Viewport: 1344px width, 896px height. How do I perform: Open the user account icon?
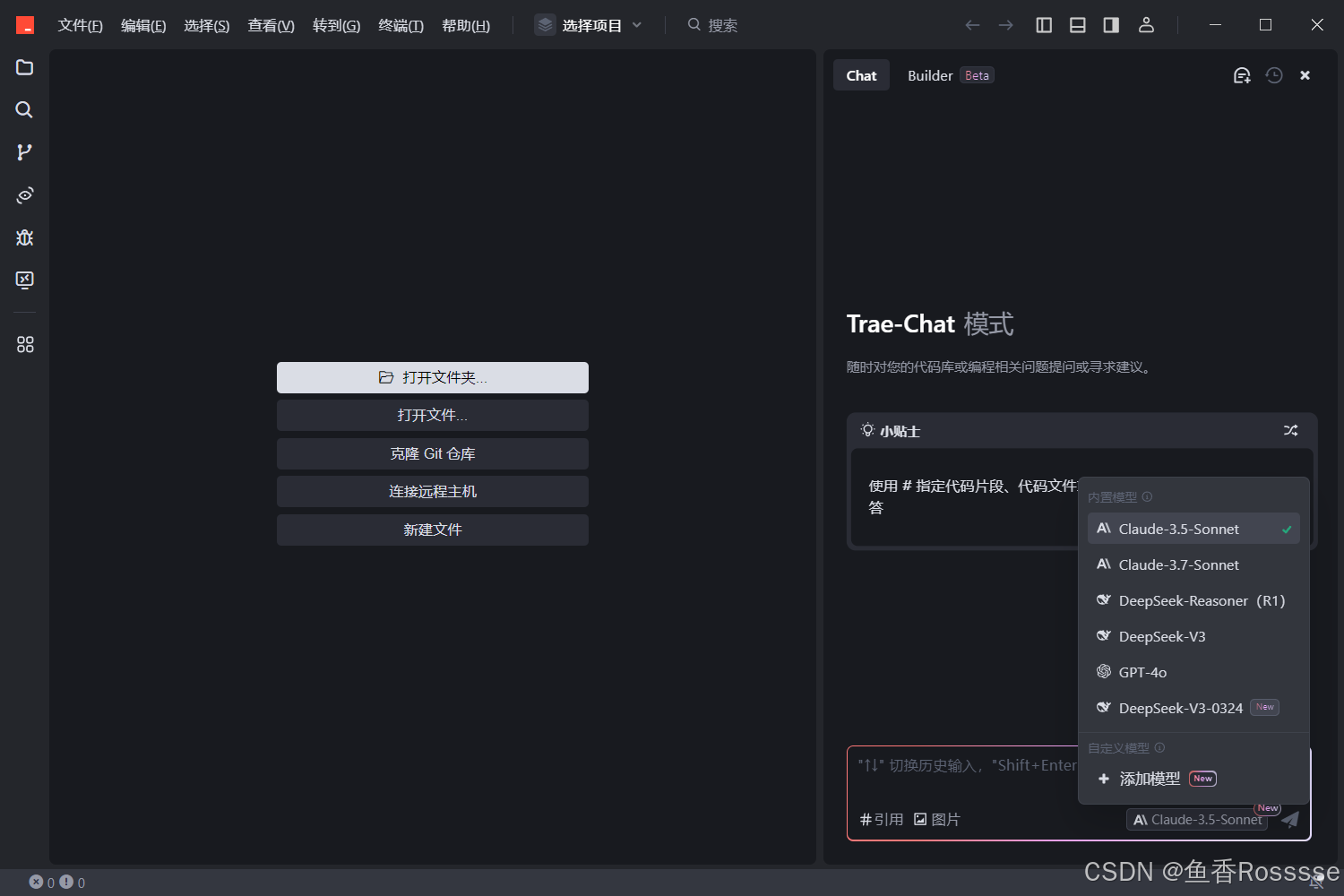1146,25
